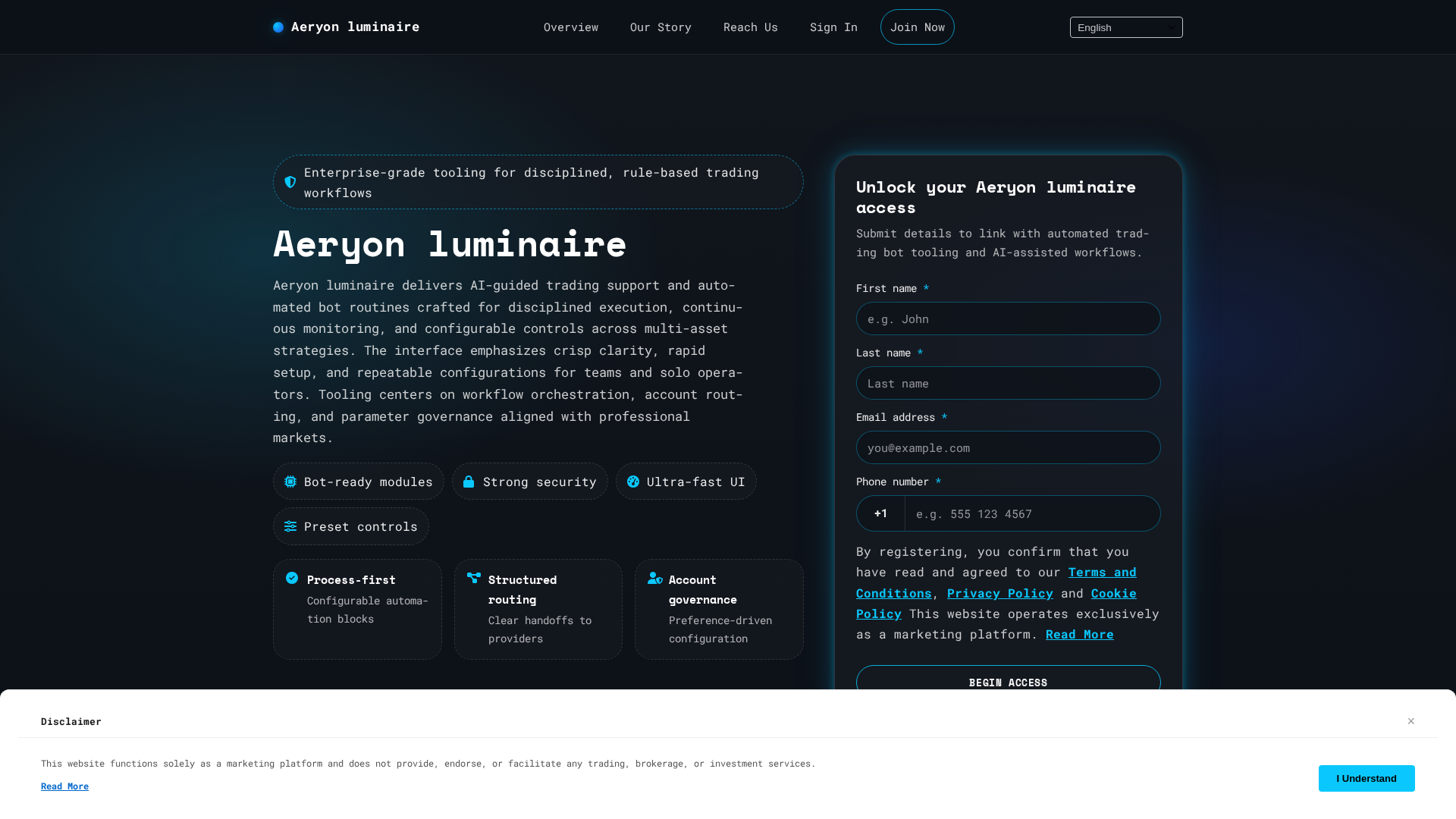
Task: Click 'Preference-driven configuration' card description
Action: [x=720, y=629]
